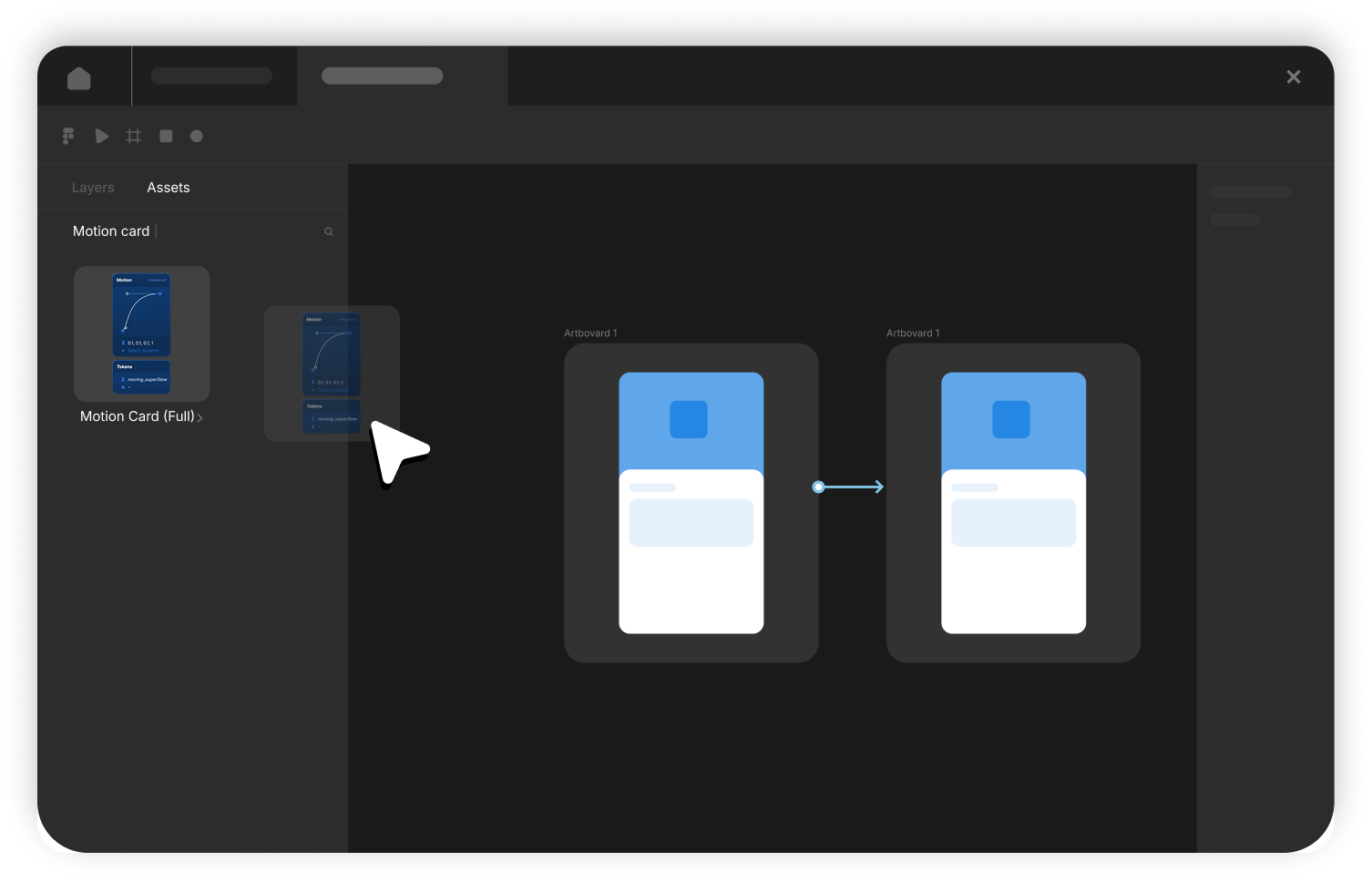The image size is (1372, 882).
Task: Select the frame hash tool
Action: pyautogui.click(x=134, y=136)
